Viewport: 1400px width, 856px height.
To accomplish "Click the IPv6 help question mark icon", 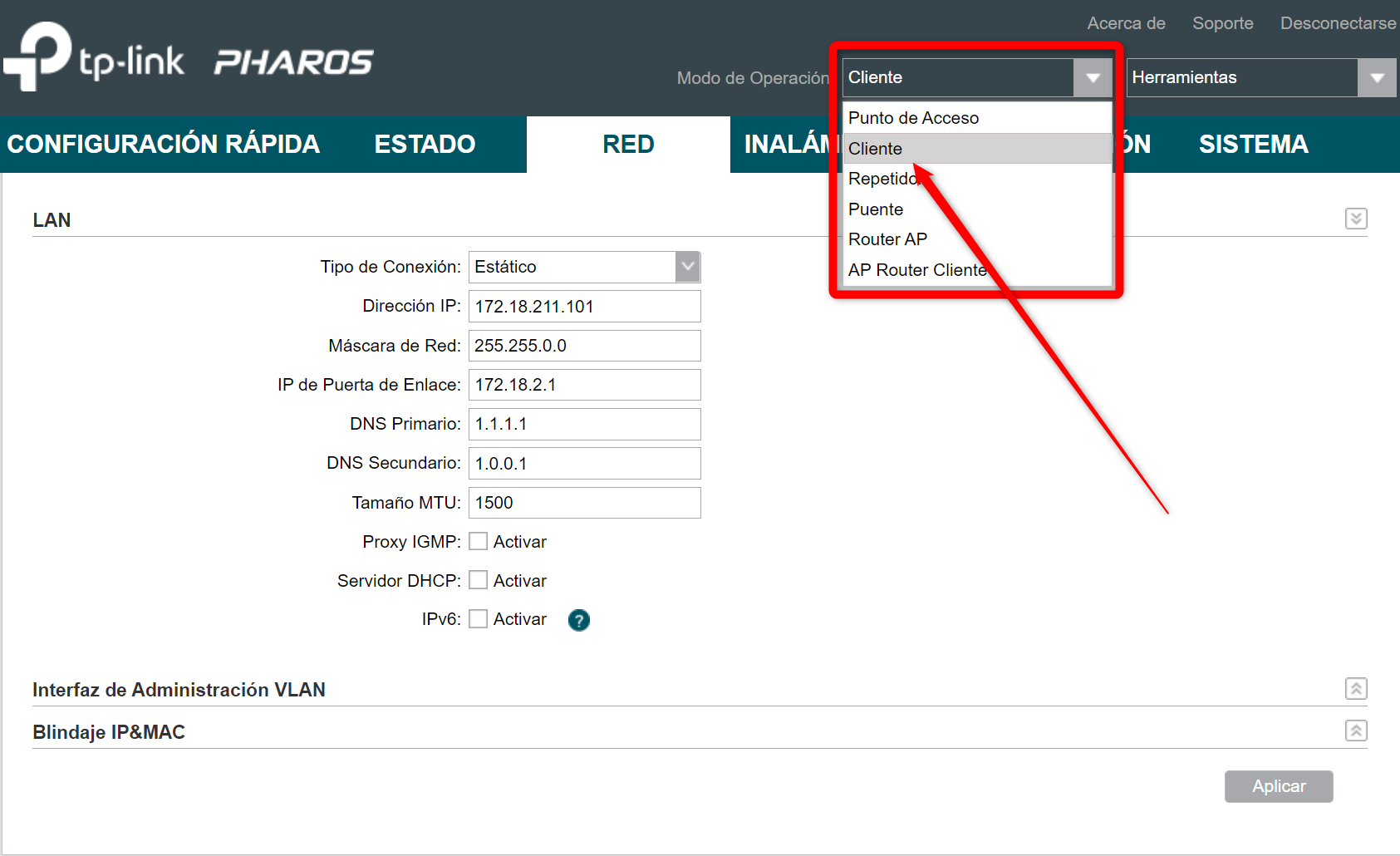I will [x=579, y=620].
